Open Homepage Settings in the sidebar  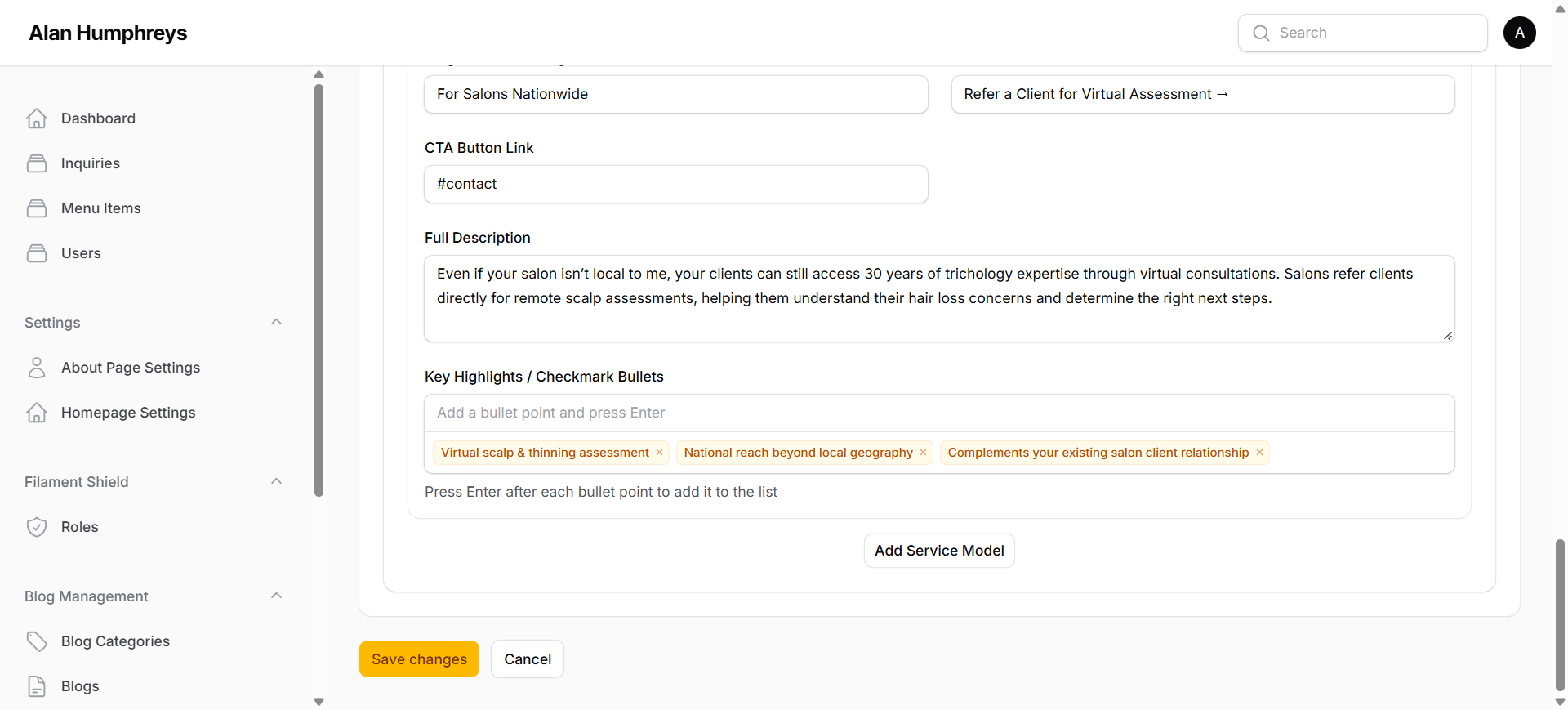[128, 413]
